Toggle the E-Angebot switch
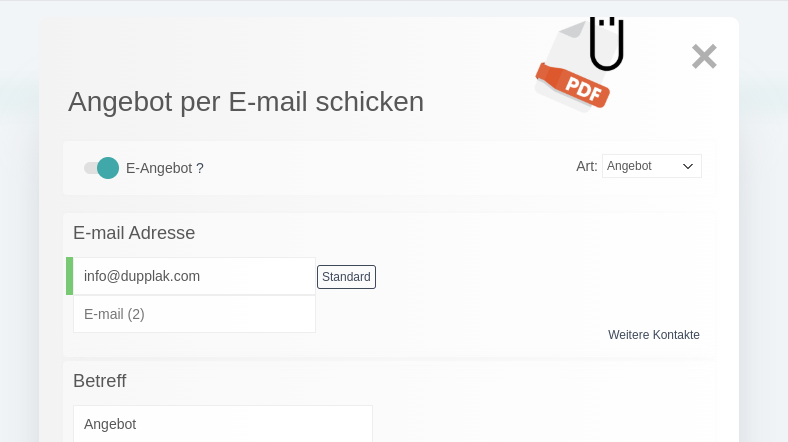This screenshot has height=442, width=788. click(x=101, y=168)
